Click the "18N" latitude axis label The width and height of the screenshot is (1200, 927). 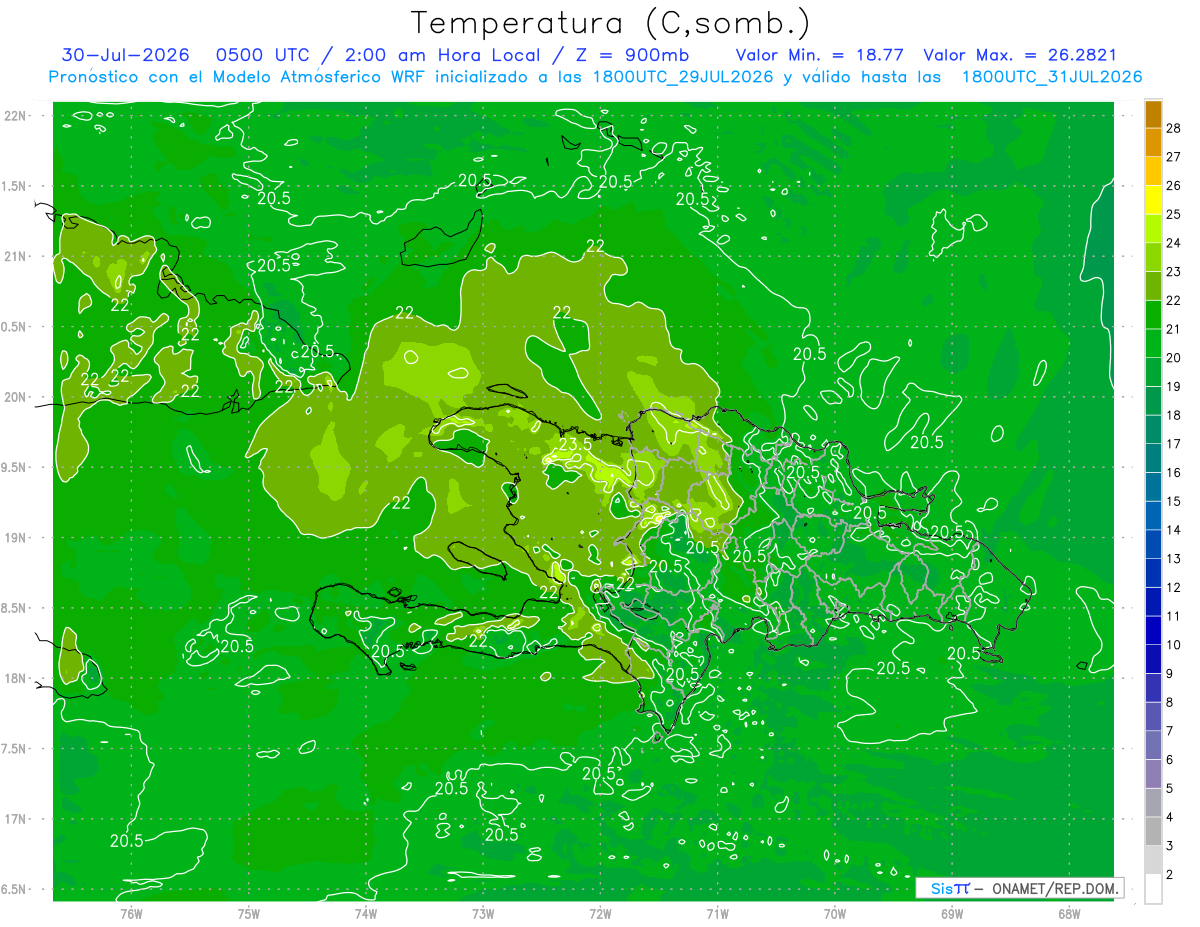(16, 678)
